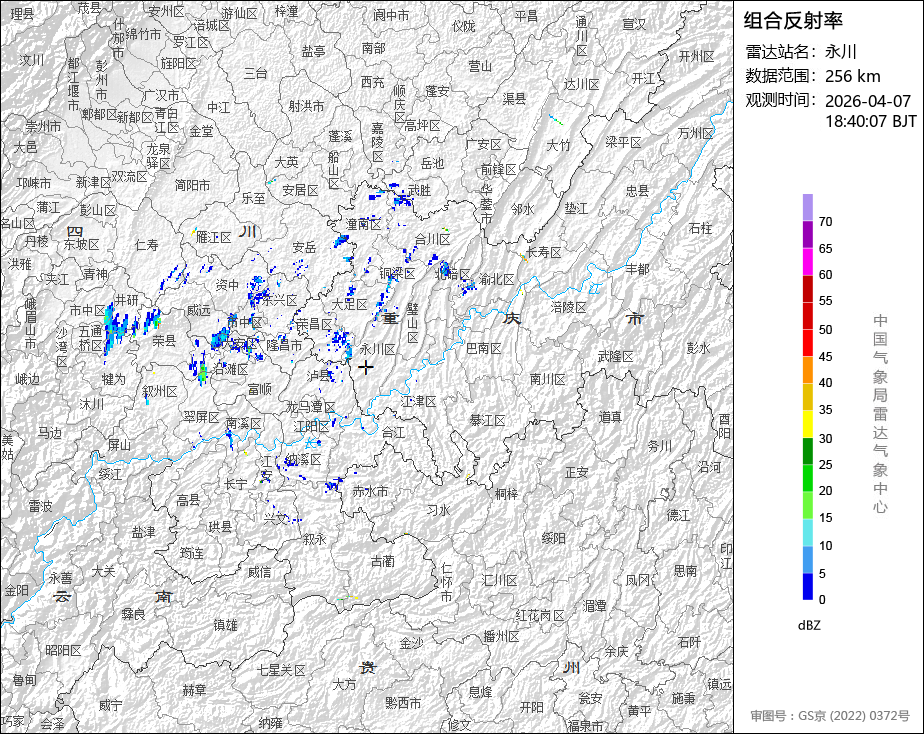Select the 威远 map label

tap(199, 310)
